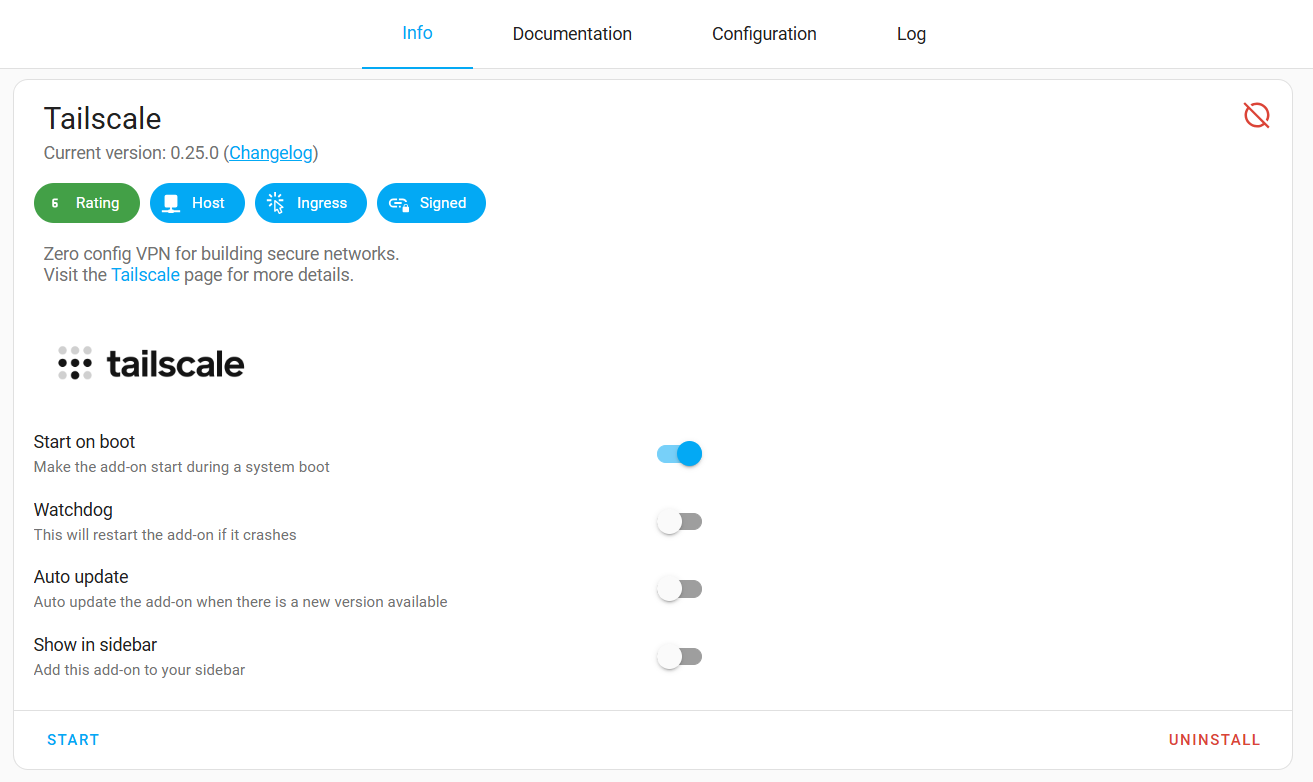Click the Start on boot label text
The image size is (1313, 782).
coord(84,442)
